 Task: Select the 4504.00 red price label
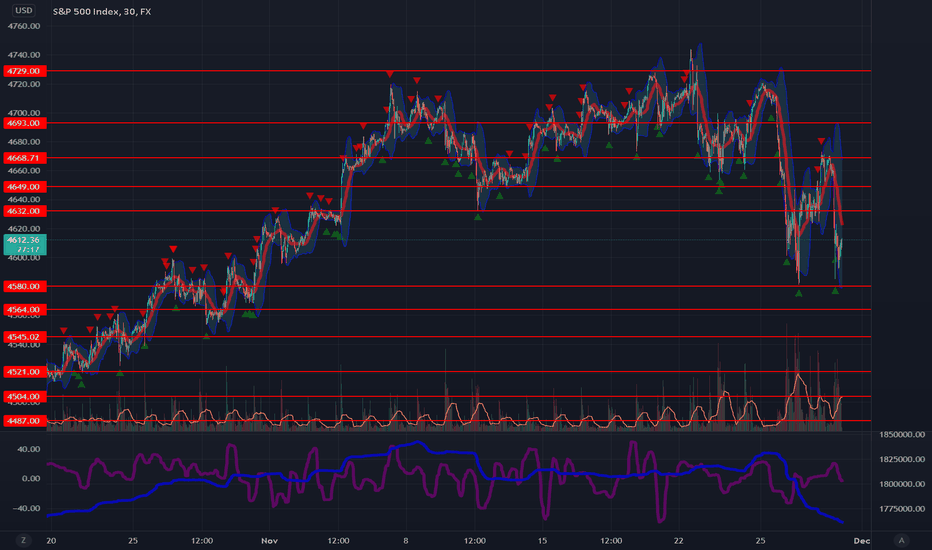point(24,396)
